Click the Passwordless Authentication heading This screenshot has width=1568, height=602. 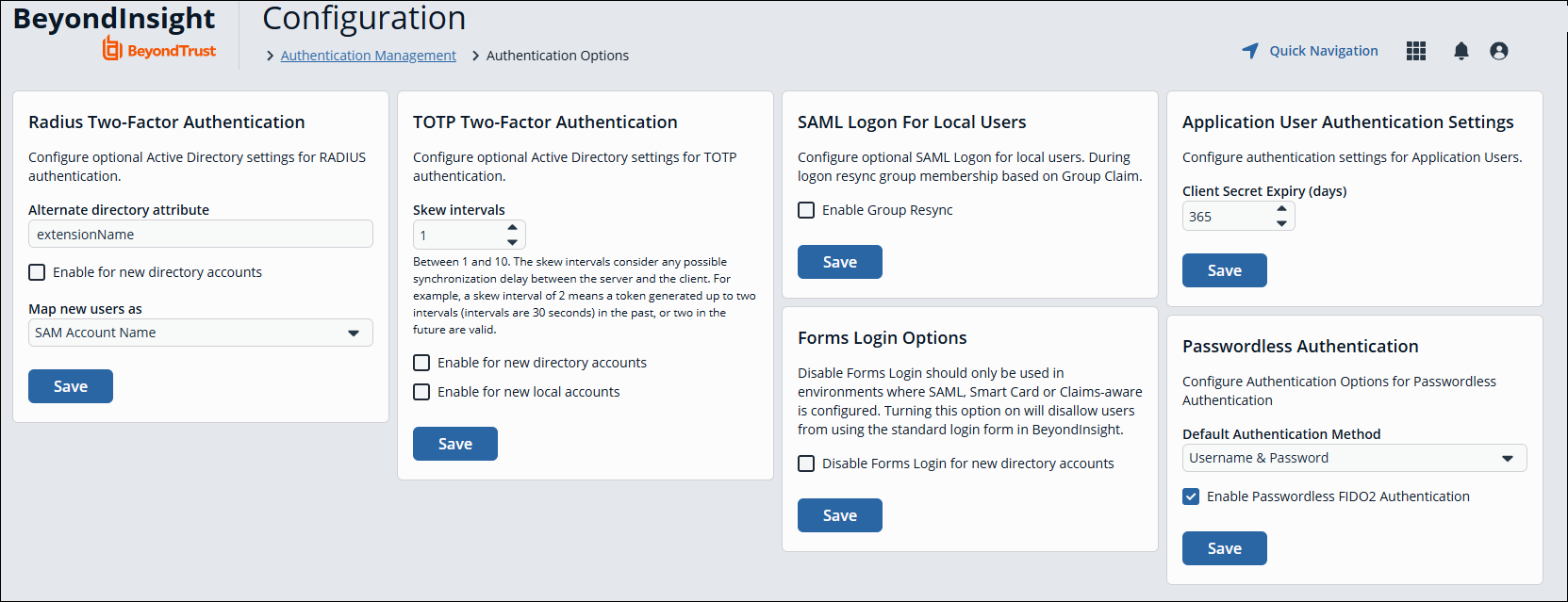[1300, 346]
